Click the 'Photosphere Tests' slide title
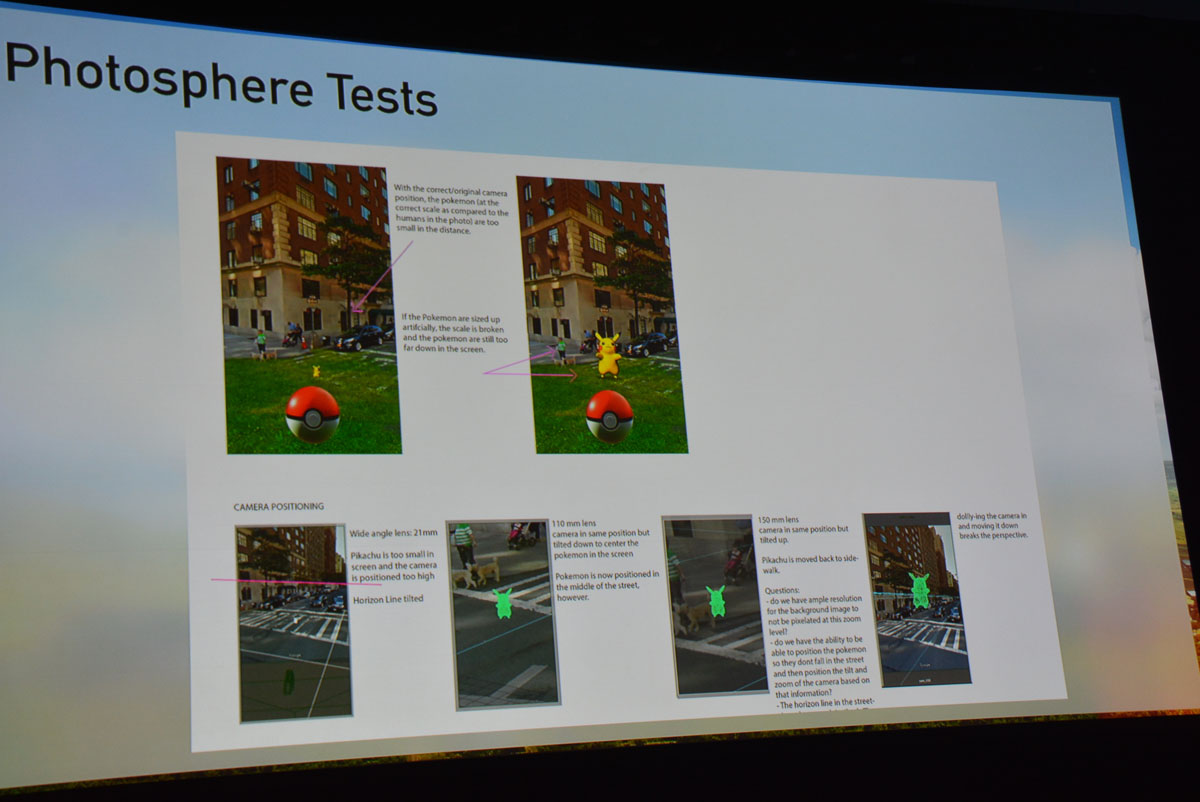This screenshot has width=1200, height=802. 222,78
